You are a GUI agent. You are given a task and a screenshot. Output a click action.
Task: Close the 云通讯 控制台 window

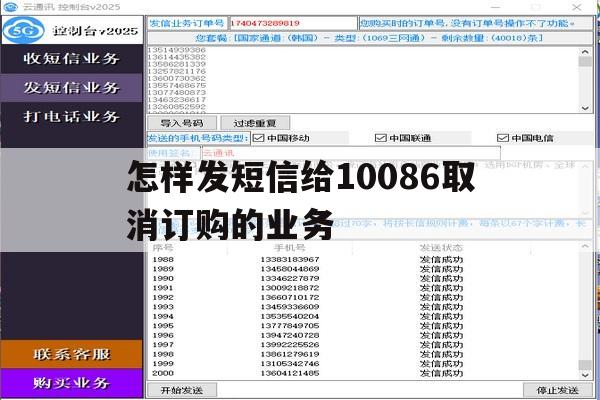pos(577,7)
